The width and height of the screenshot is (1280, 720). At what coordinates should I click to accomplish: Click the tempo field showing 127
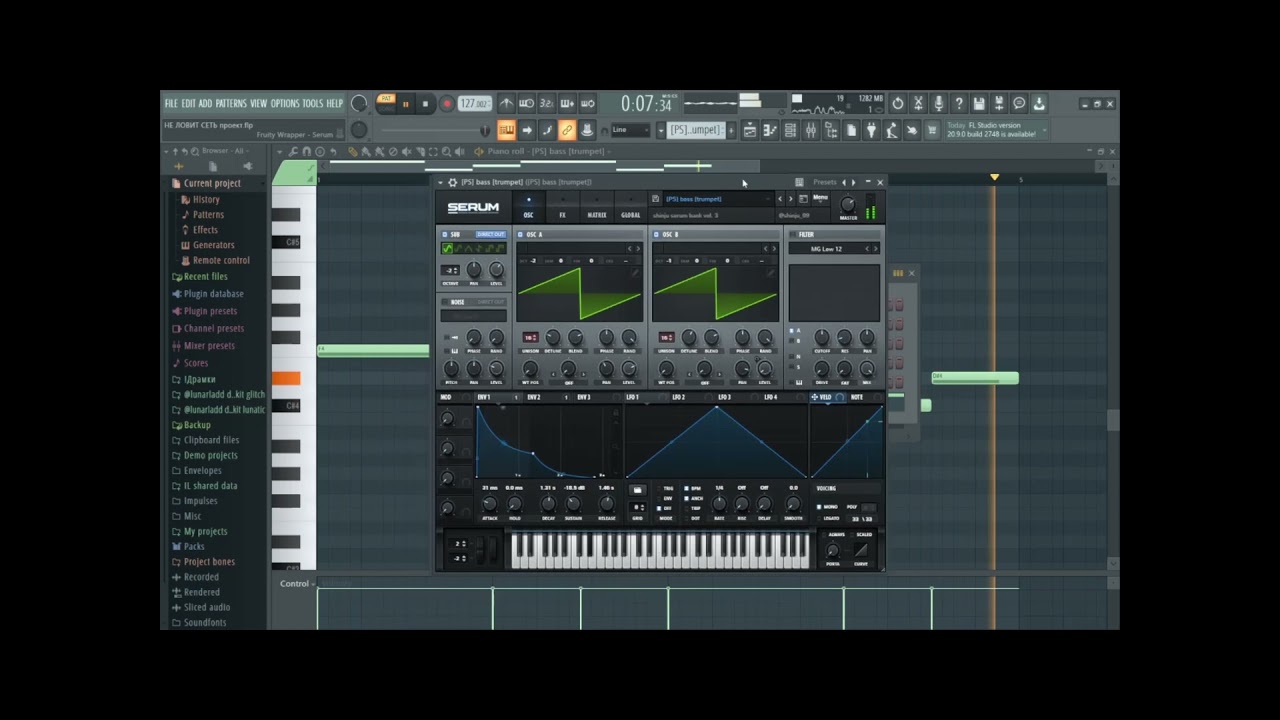pos(474,104)
